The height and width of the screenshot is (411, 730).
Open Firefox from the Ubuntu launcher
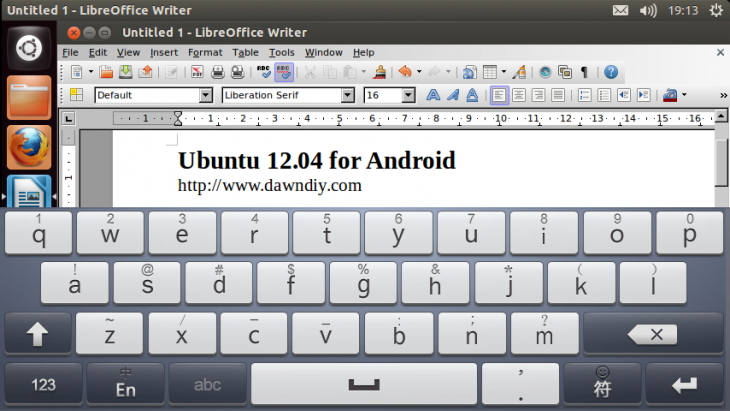(29, 148)
